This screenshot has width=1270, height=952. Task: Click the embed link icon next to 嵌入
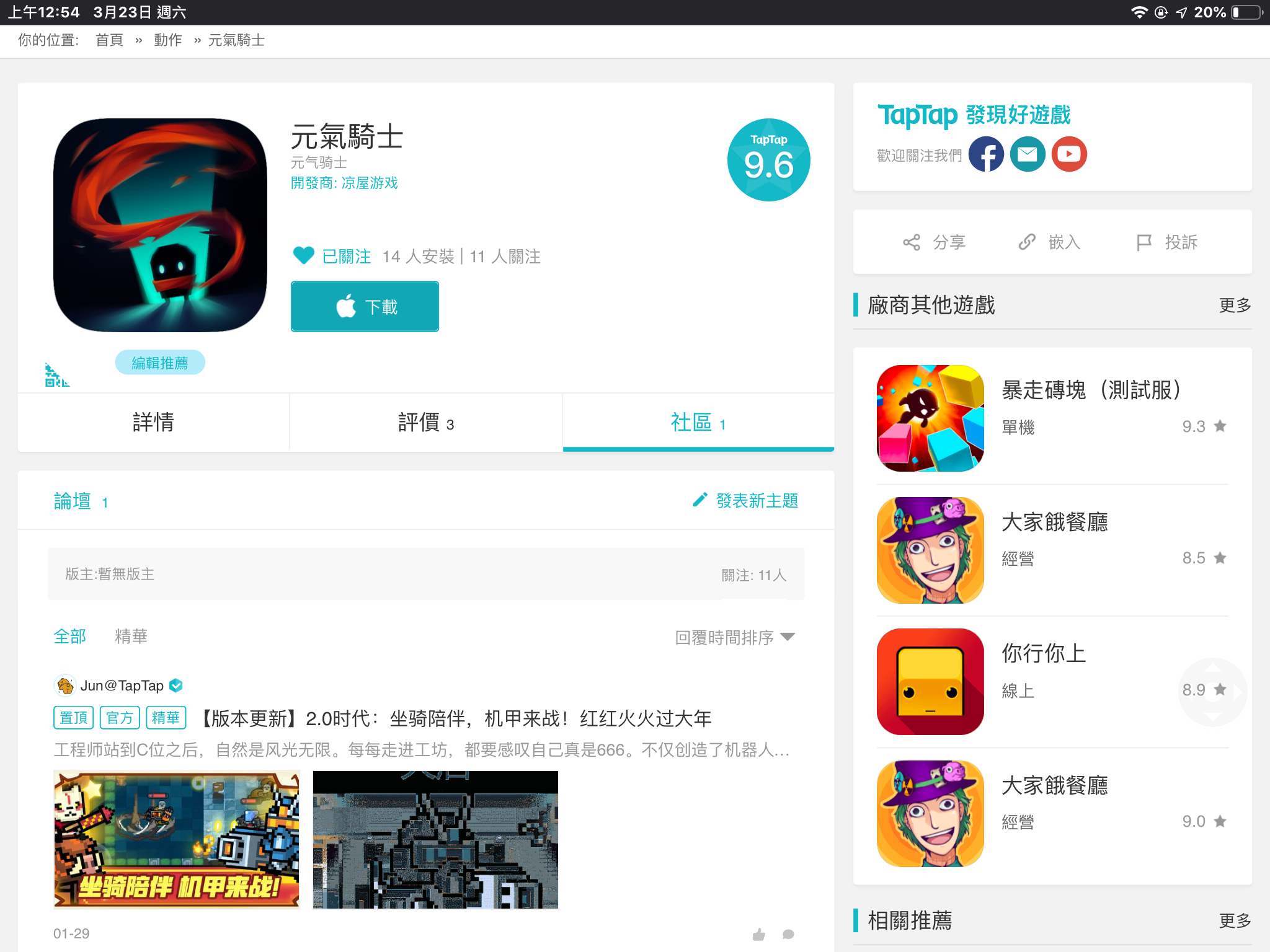[x=1027, y=242]
